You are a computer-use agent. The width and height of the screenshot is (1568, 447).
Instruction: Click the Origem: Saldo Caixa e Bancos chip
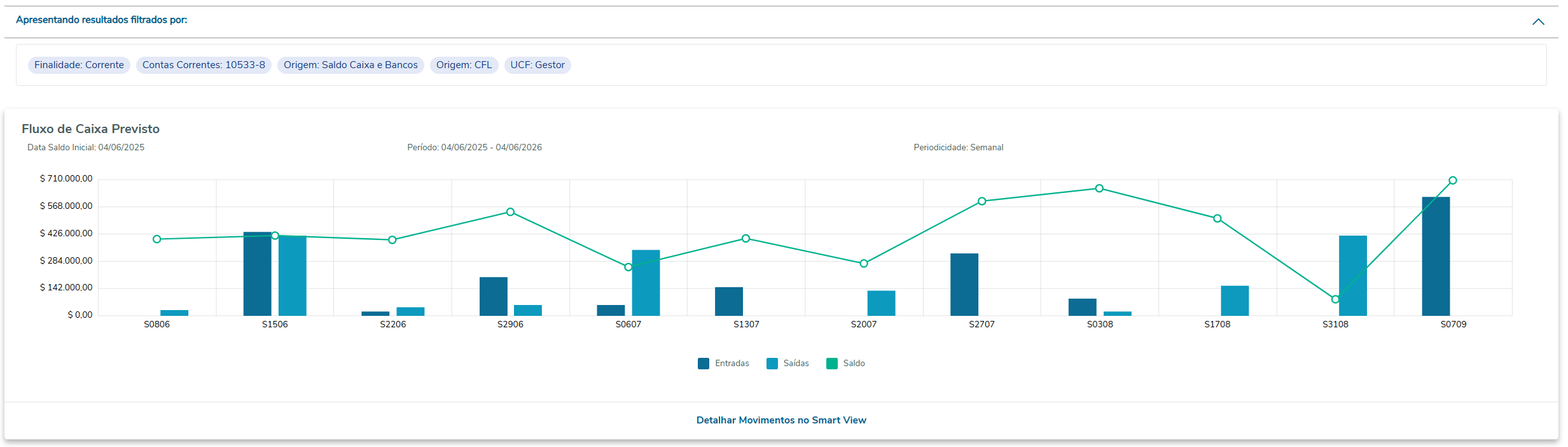[350, 65]
